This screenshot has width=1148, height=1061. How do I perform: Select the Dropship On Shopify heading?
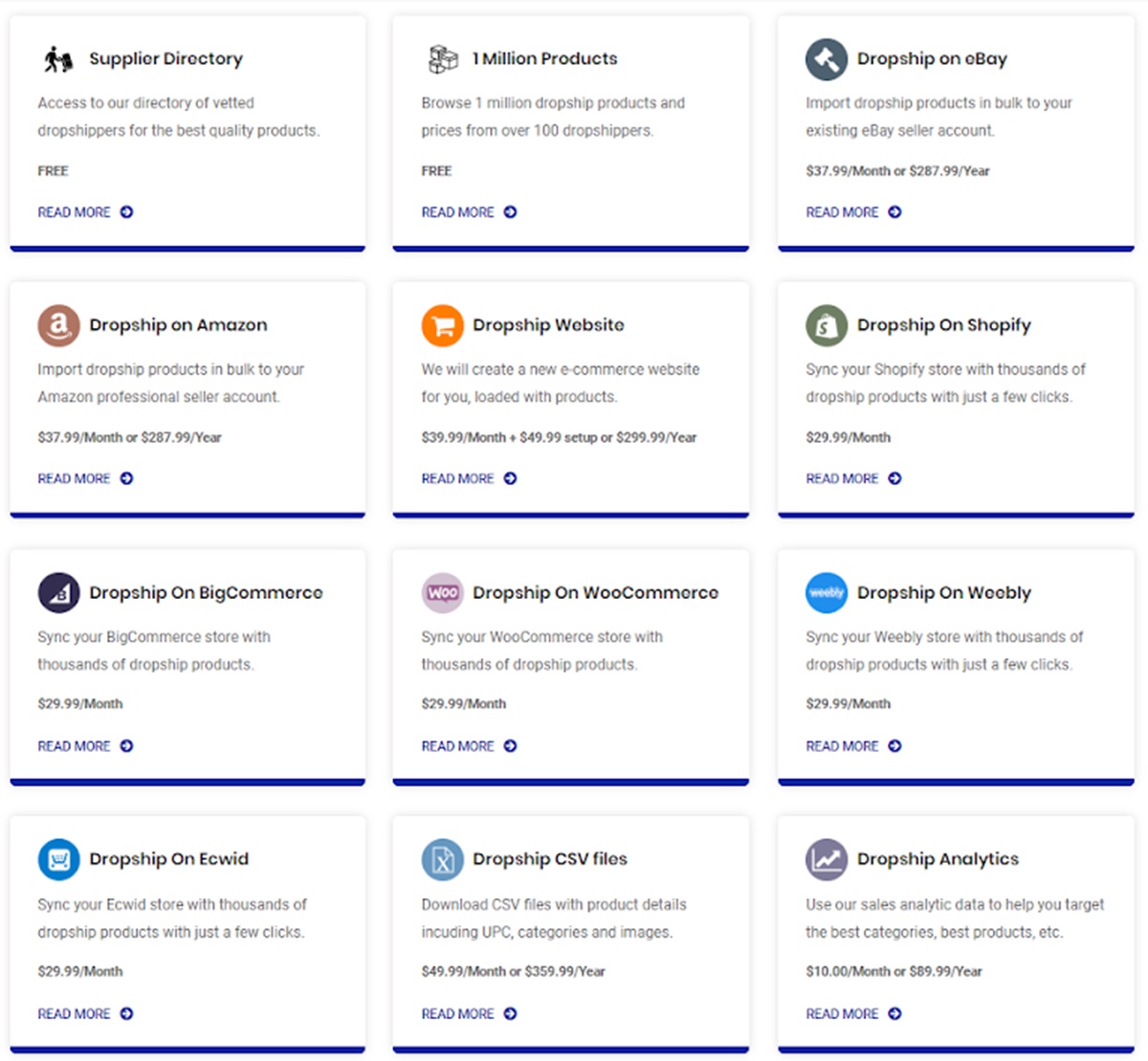click(x=943, y=325)
